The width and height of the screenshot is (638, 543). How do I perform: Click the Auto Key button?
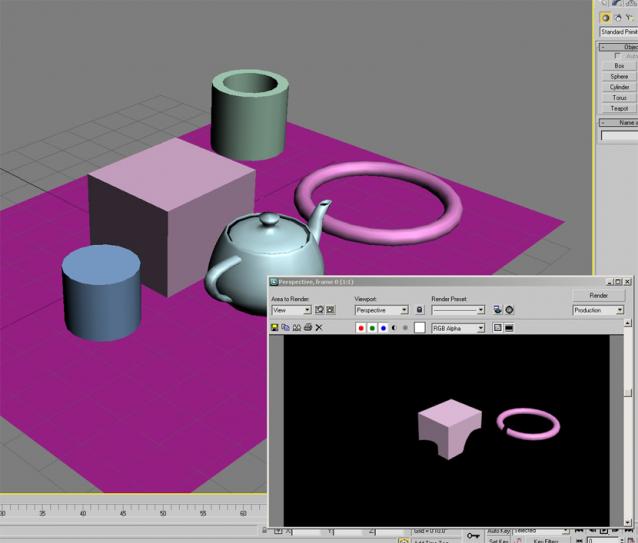(x=499, y=531)
